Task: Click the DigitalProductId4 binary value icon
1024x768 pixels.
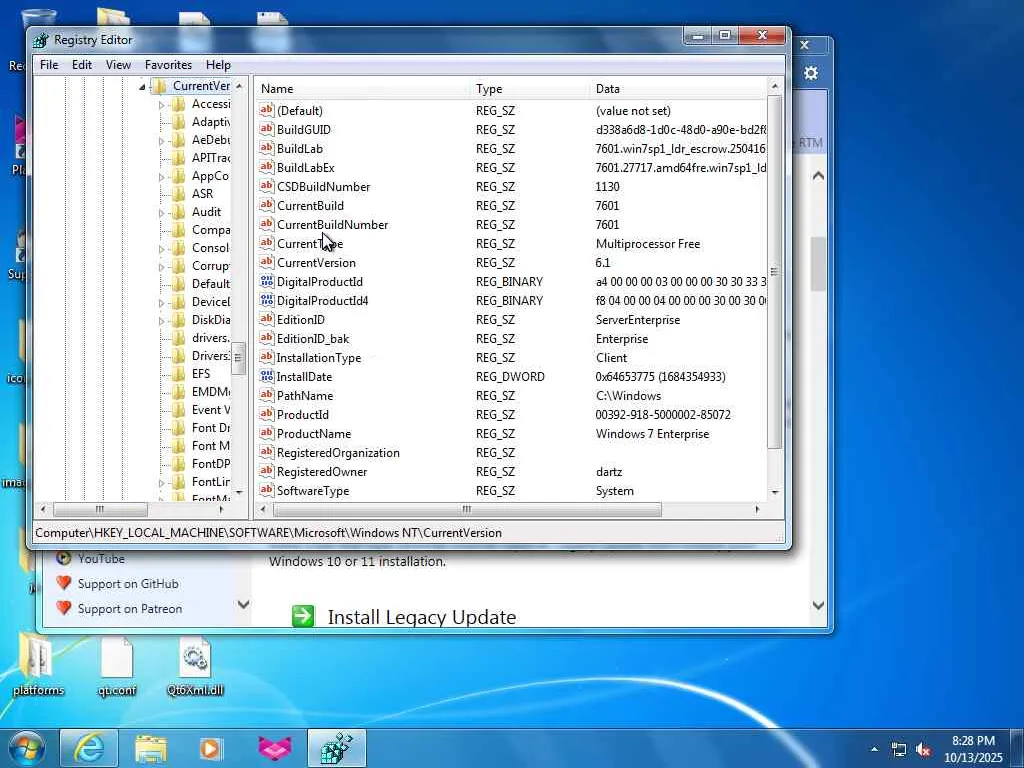Action: click(x=266, y=300)
